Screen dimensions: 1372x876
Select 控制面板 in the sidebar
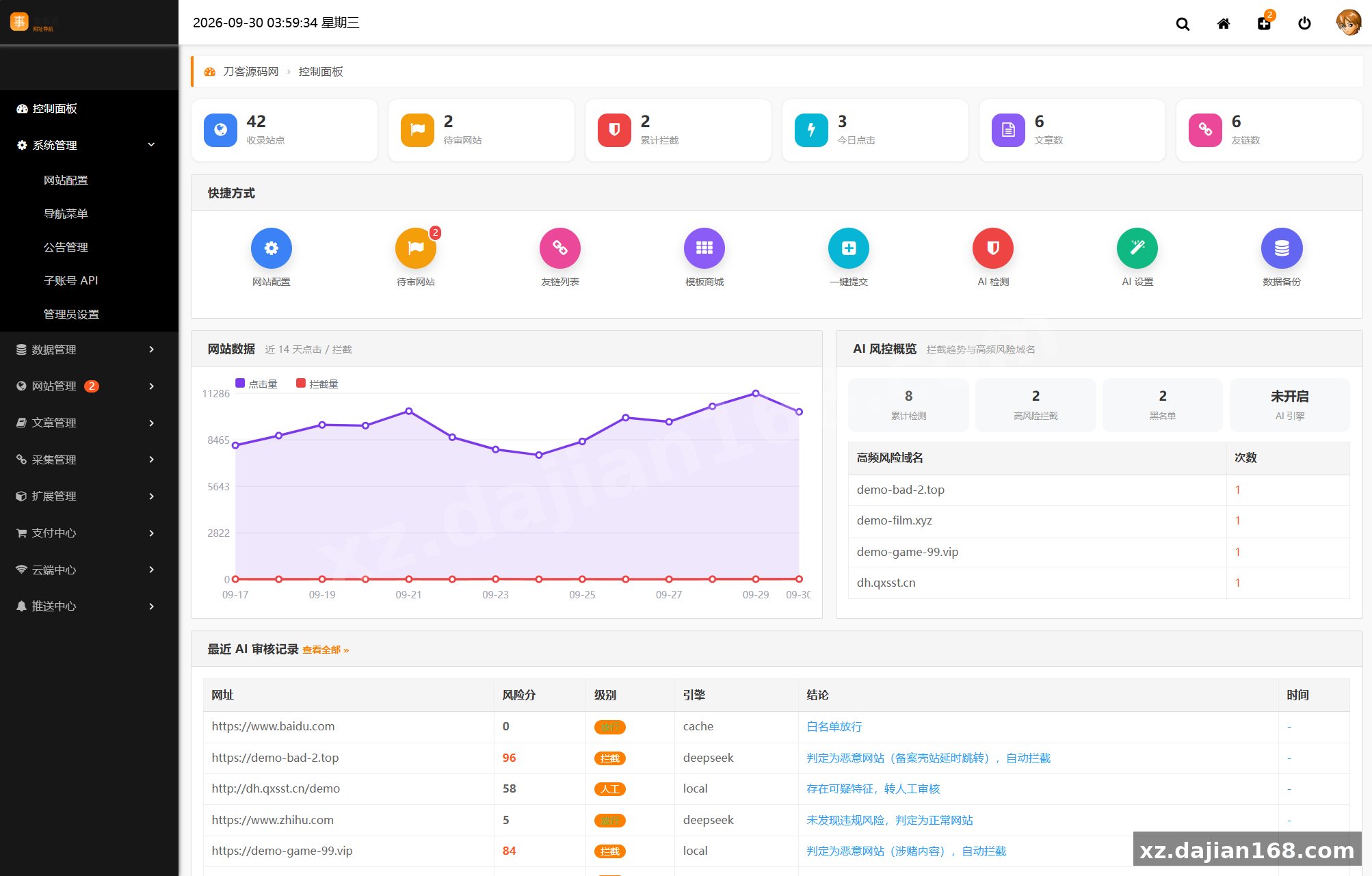click(x=89, y=109)
